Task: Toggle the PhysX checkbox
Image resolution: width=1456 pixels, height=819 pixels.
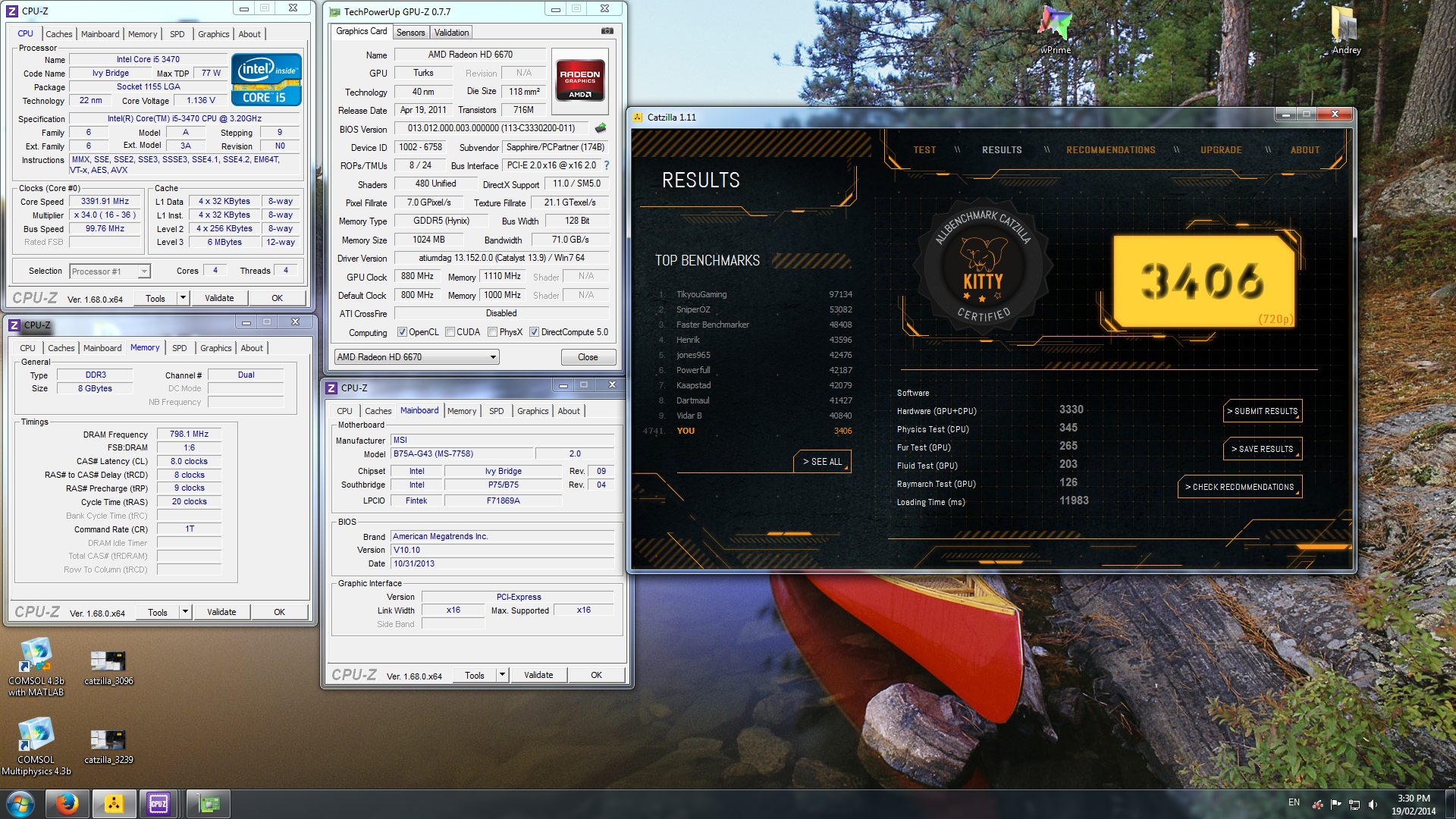Action: 493,332
